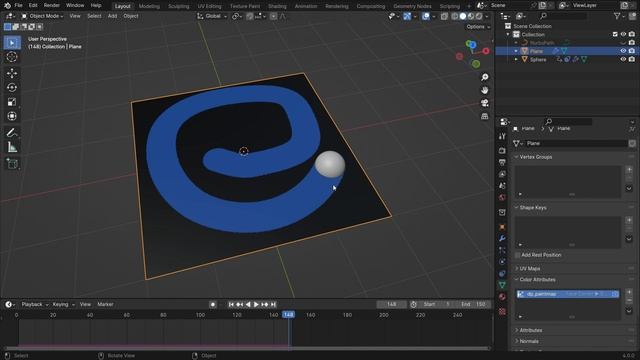
Task: Open the Physics properties tab
Action: click(x=502, y=262)
